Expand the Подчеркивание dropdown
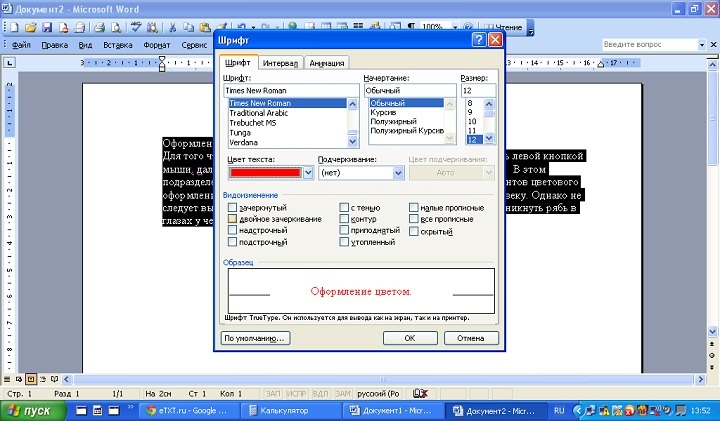The image size is (720, 421). coord(398,173)
